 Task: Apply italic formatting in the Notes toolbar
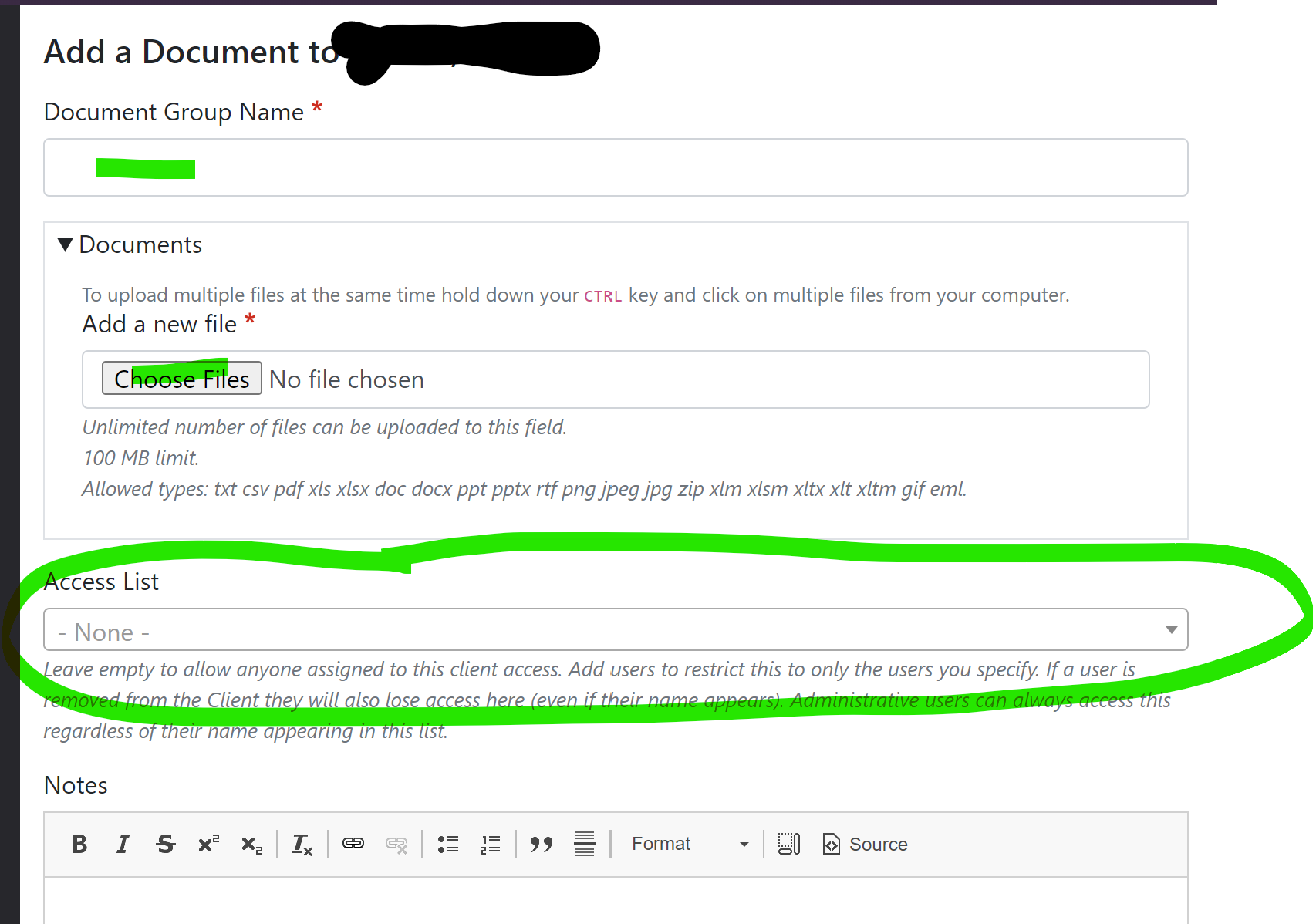click(x=122, y=844)
